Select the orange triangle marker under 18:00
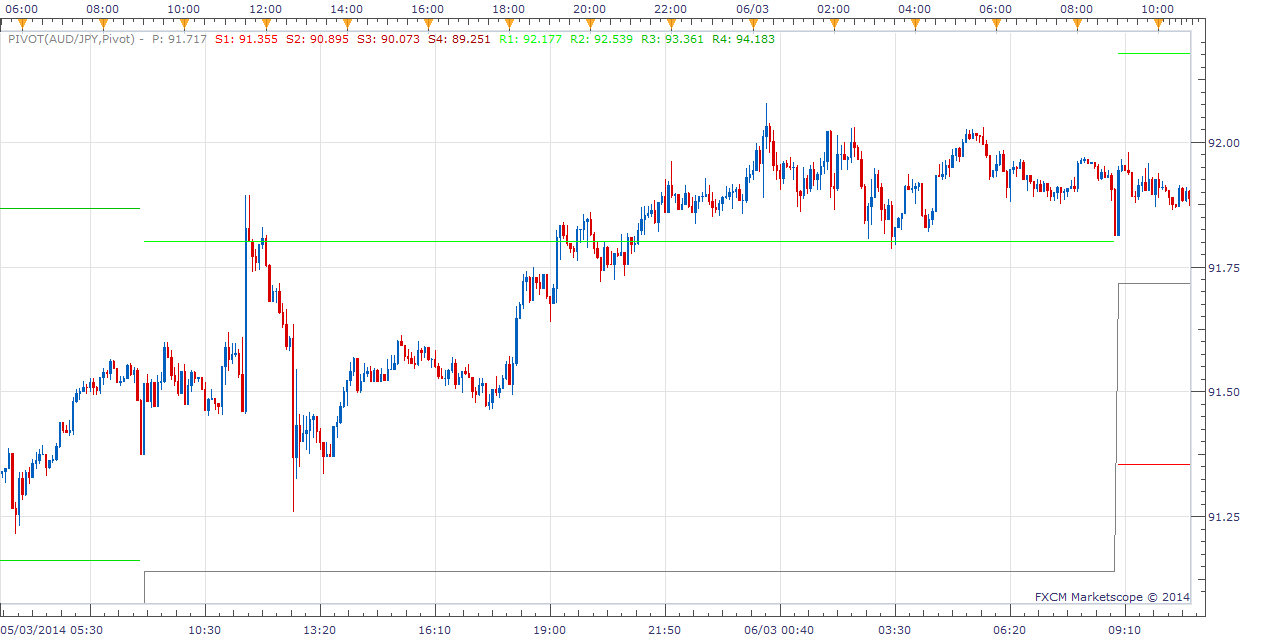 [508, 24]
